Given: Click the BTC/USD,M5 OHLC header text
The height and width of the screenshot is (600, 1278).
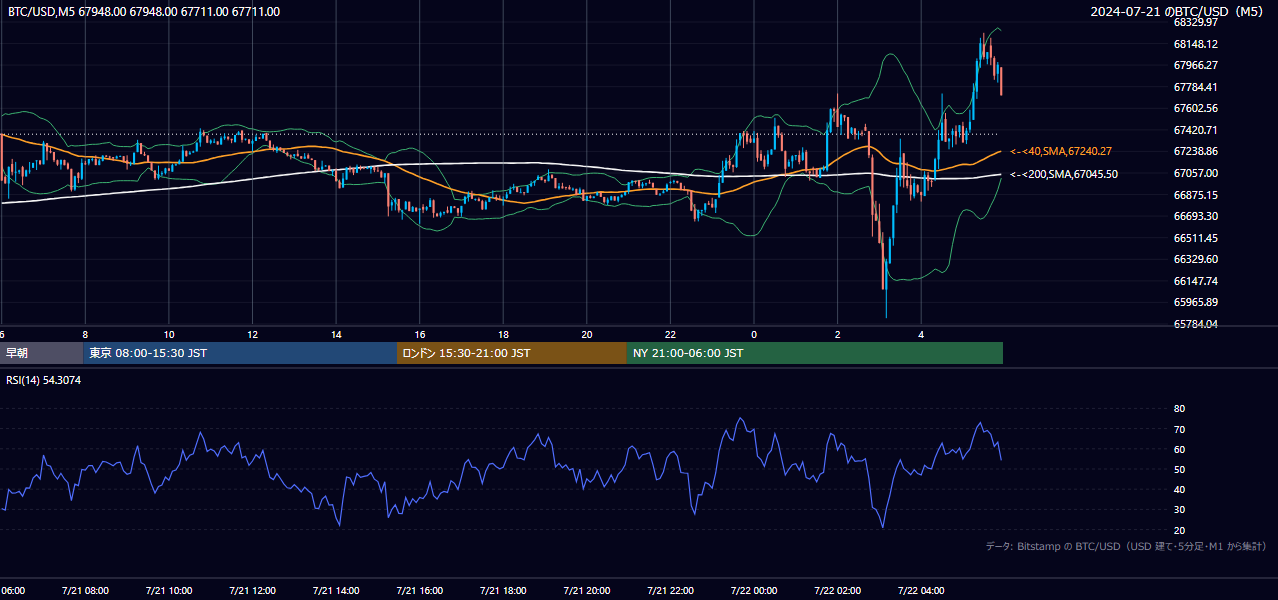Looking at the screenshot, I should [x=143, y=12].
